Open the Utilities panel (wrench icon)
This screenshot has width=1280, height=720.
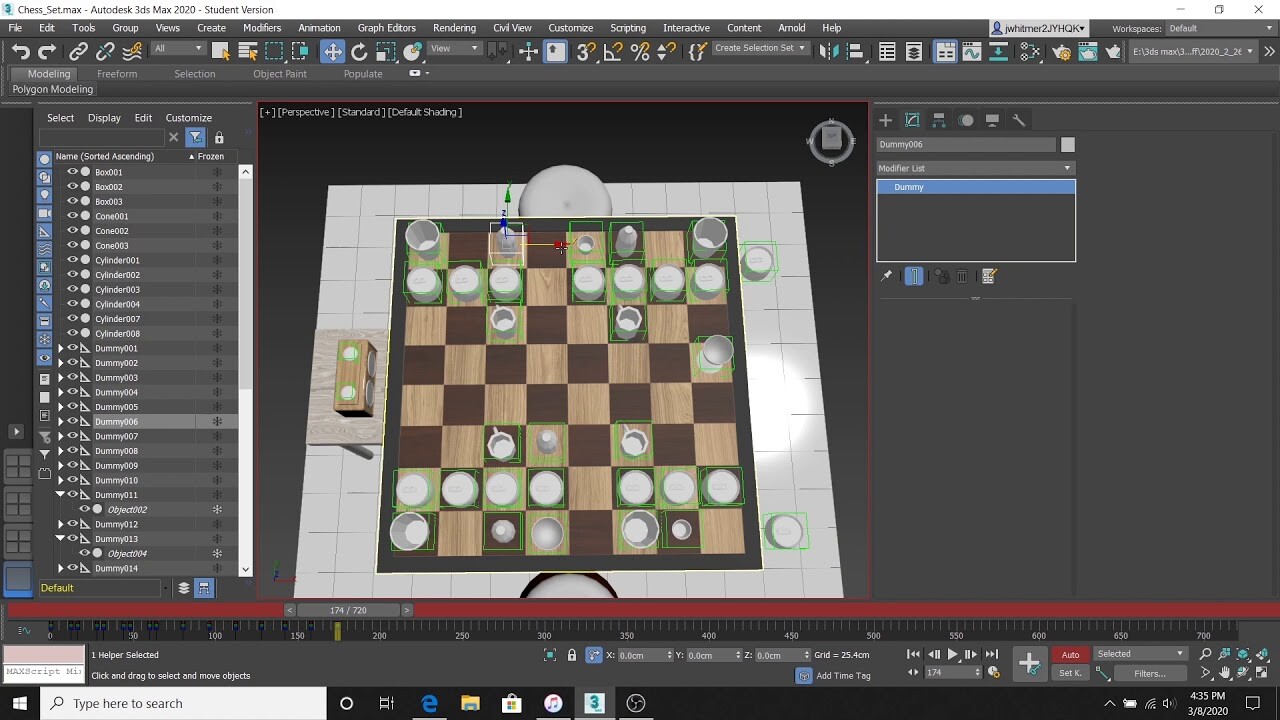pos(1018,120)
